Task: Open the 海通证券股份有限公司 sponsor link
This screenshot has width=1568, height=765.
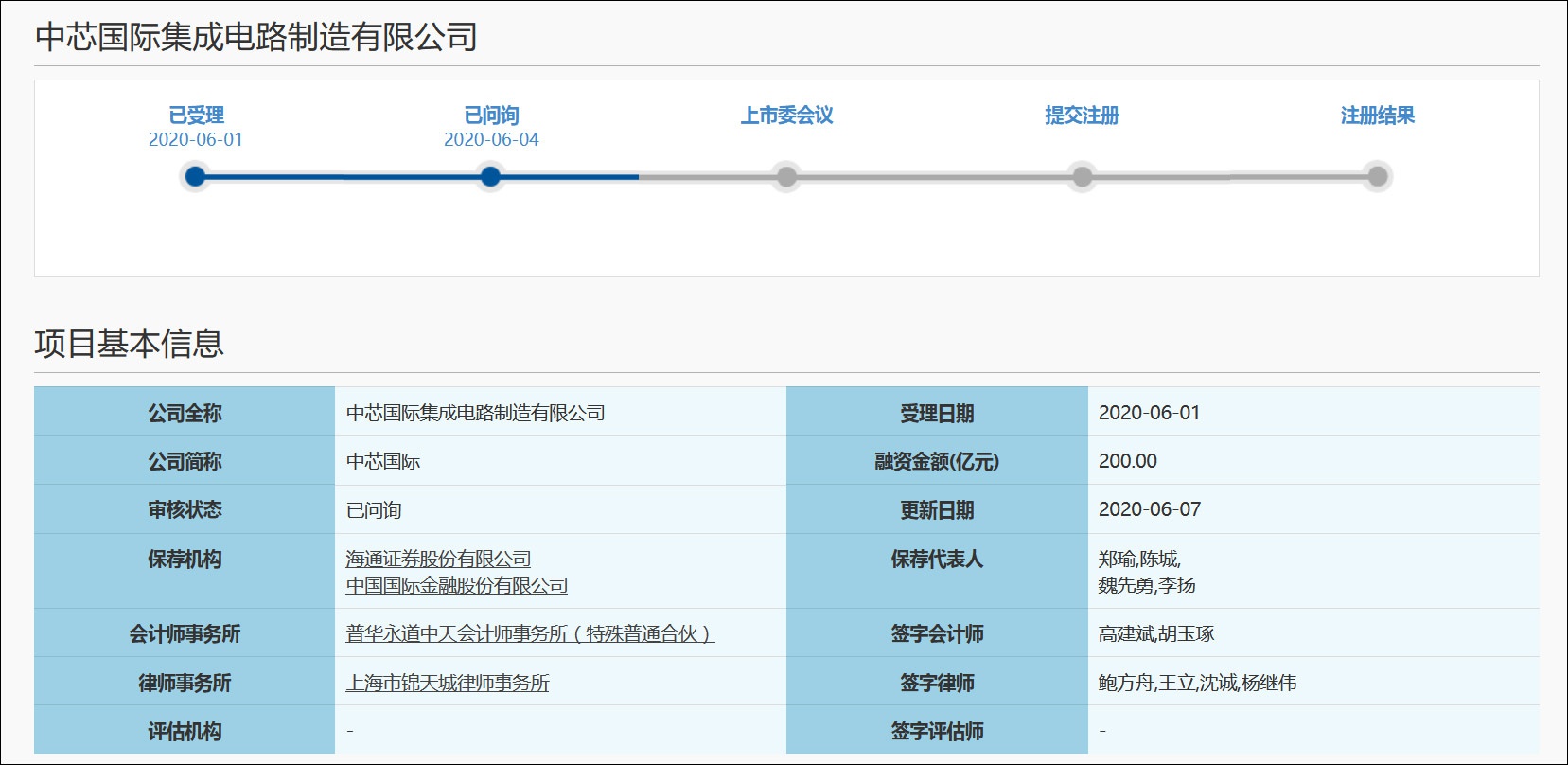Action: coord(438,560)
